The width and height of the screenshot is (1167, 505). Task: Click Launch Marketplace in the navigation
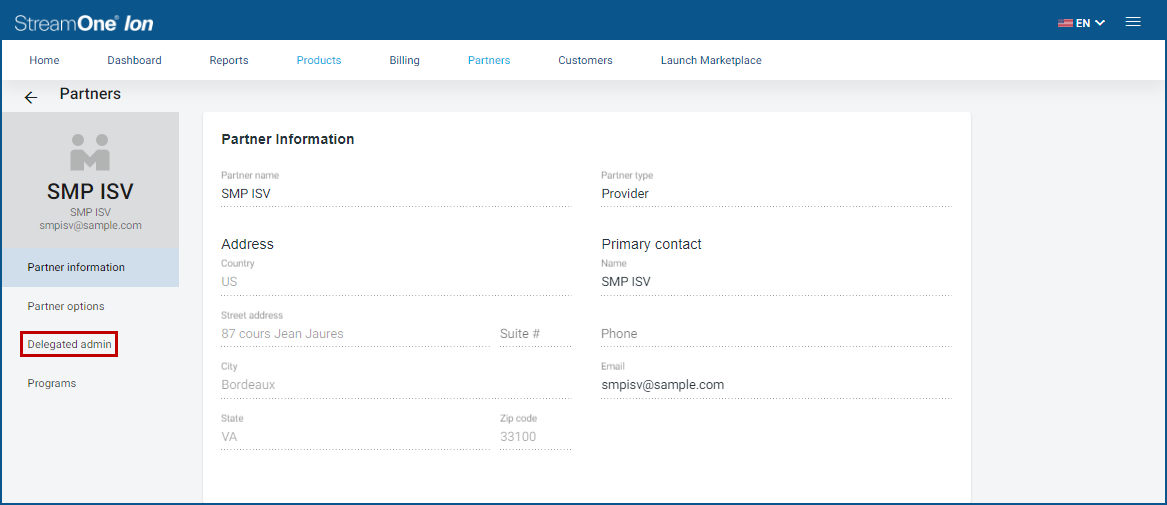(711, 60)
